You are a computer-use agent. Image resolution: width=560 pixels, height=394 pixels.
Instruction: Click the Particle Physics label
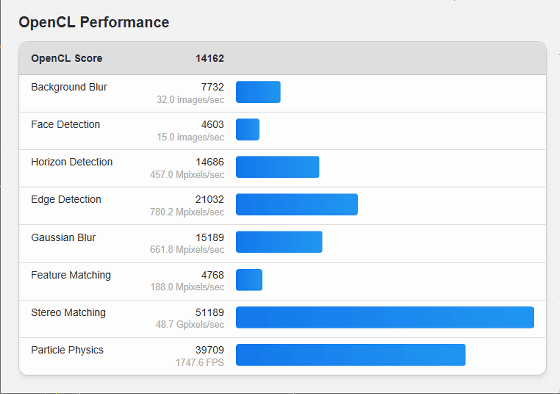pyautogui.click(x=67, y=350)
